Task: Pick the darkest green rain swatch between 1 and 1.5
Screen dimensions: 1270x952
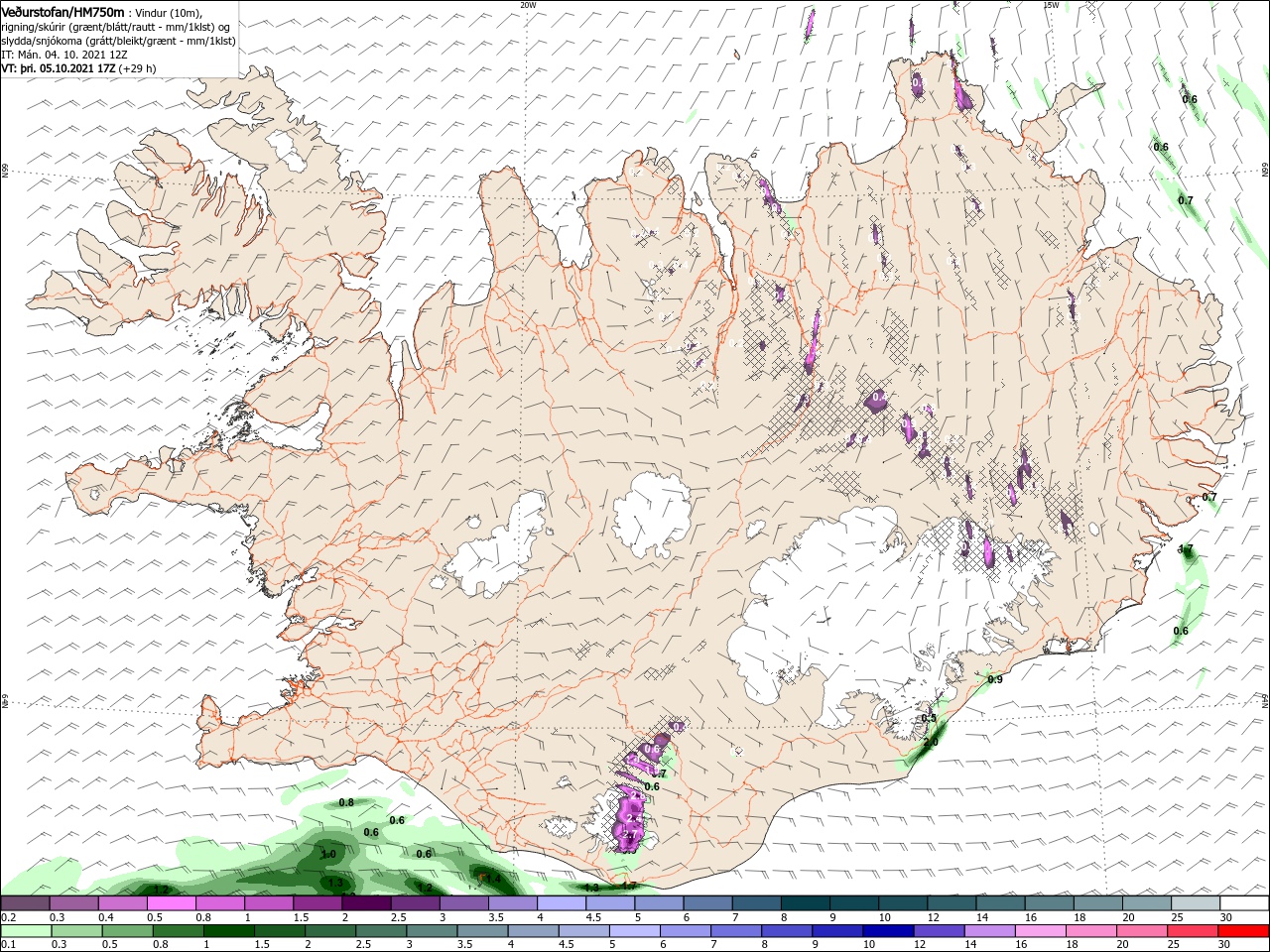Action: 229,931
